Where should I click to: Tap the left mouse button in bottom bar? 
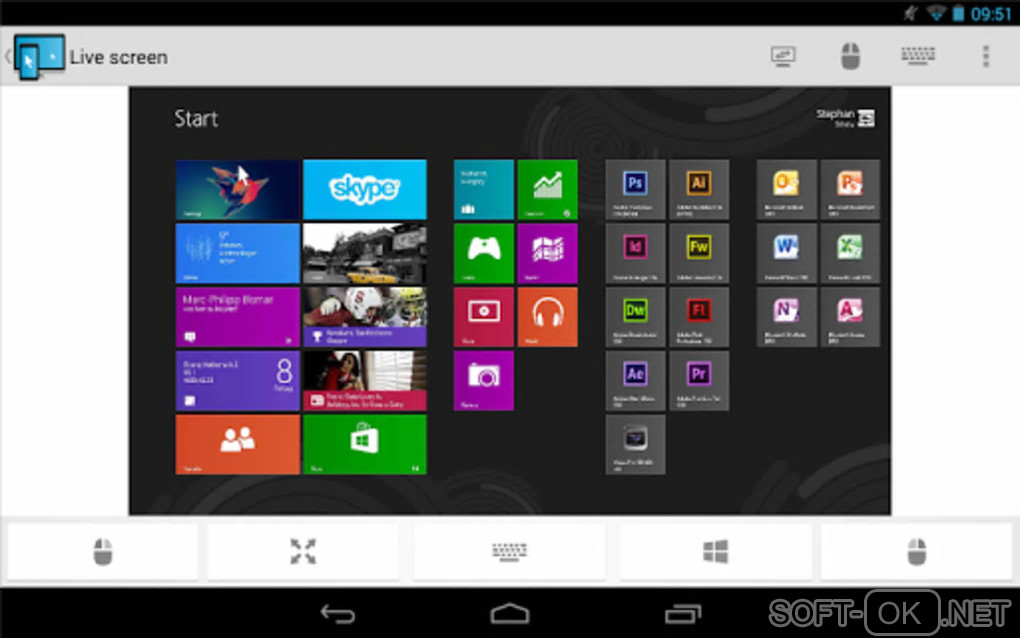pos(103,552)
